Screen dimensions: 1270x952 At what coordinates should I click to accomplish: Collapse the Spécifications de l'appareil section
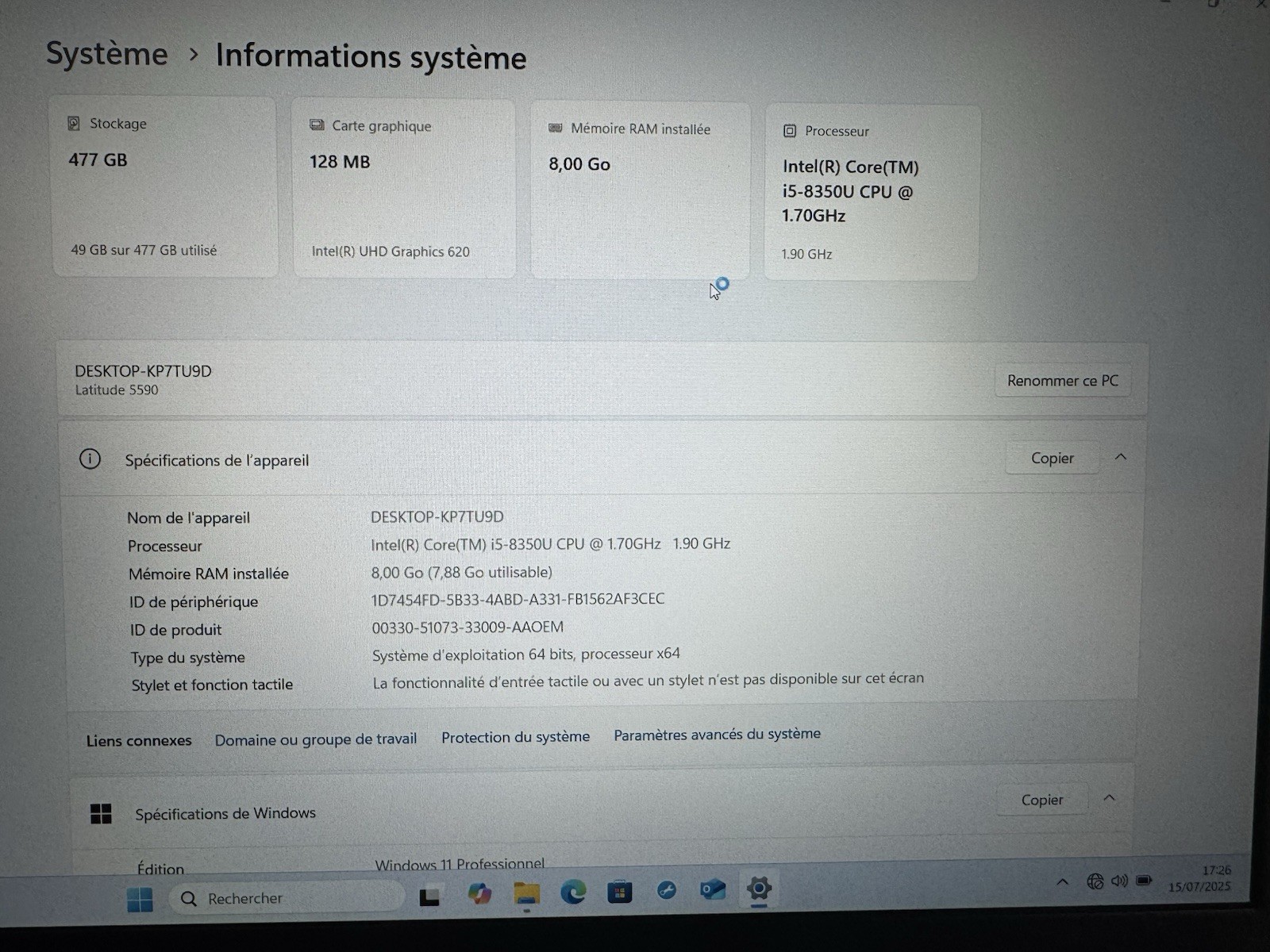(1121, 457)
